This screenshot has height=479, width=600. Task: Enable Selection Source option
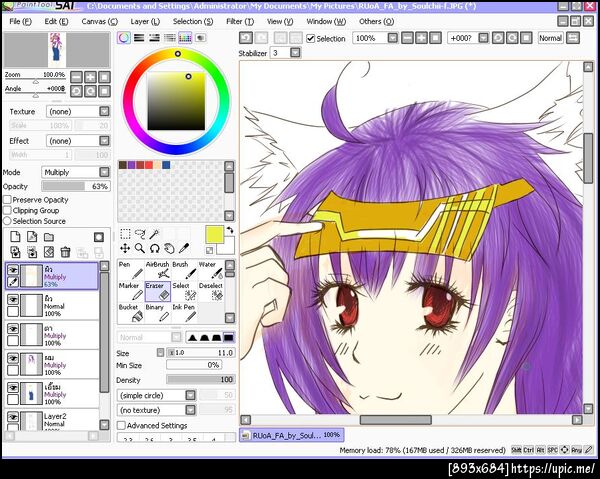7,221
